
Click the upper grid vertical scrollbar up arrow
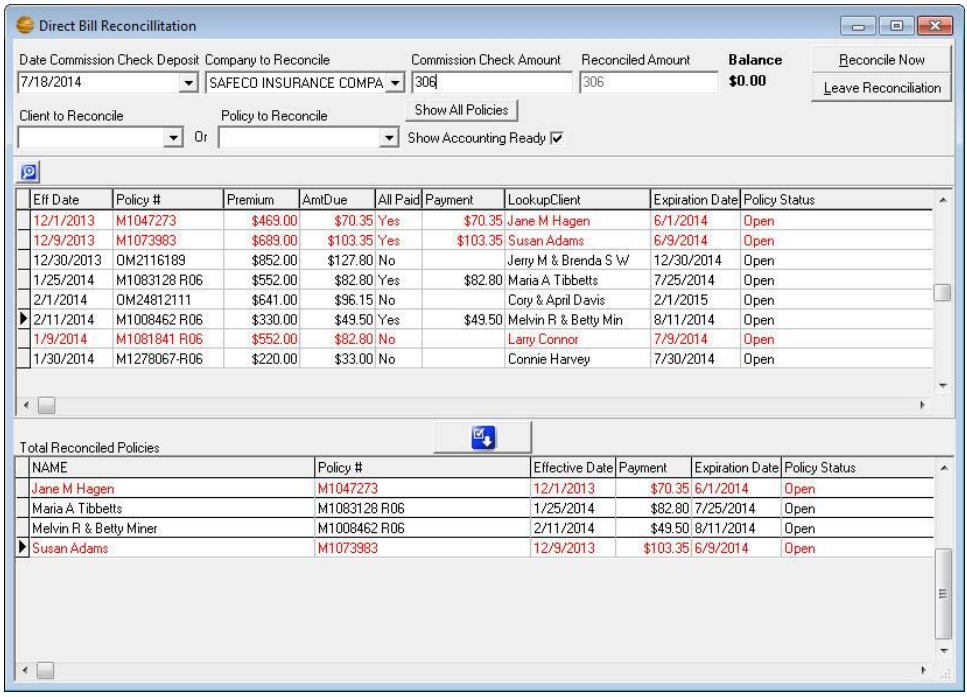point(942,200)
